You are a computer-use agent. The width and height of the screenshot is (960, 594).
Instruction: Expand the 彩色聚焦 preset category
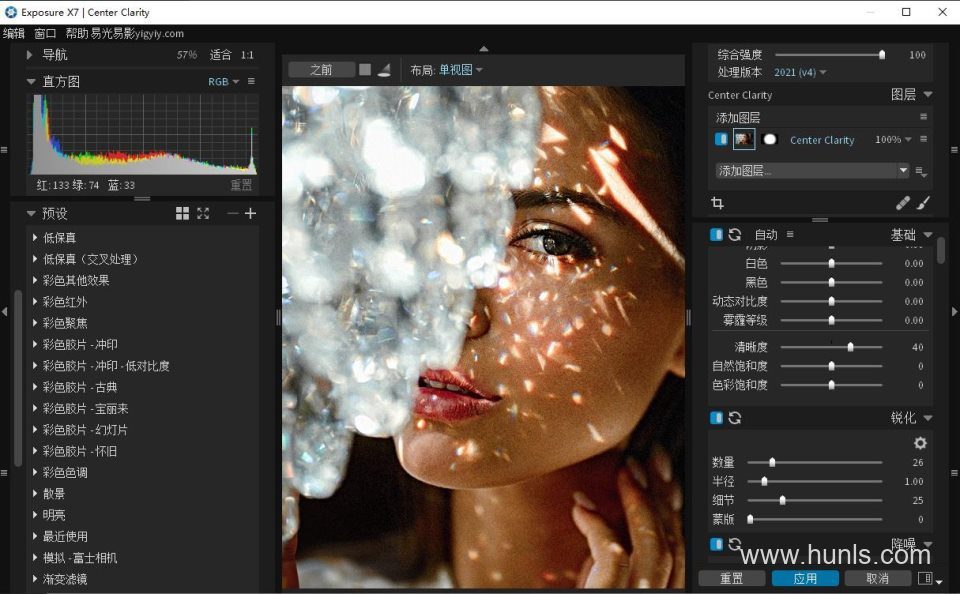(35, 323)
